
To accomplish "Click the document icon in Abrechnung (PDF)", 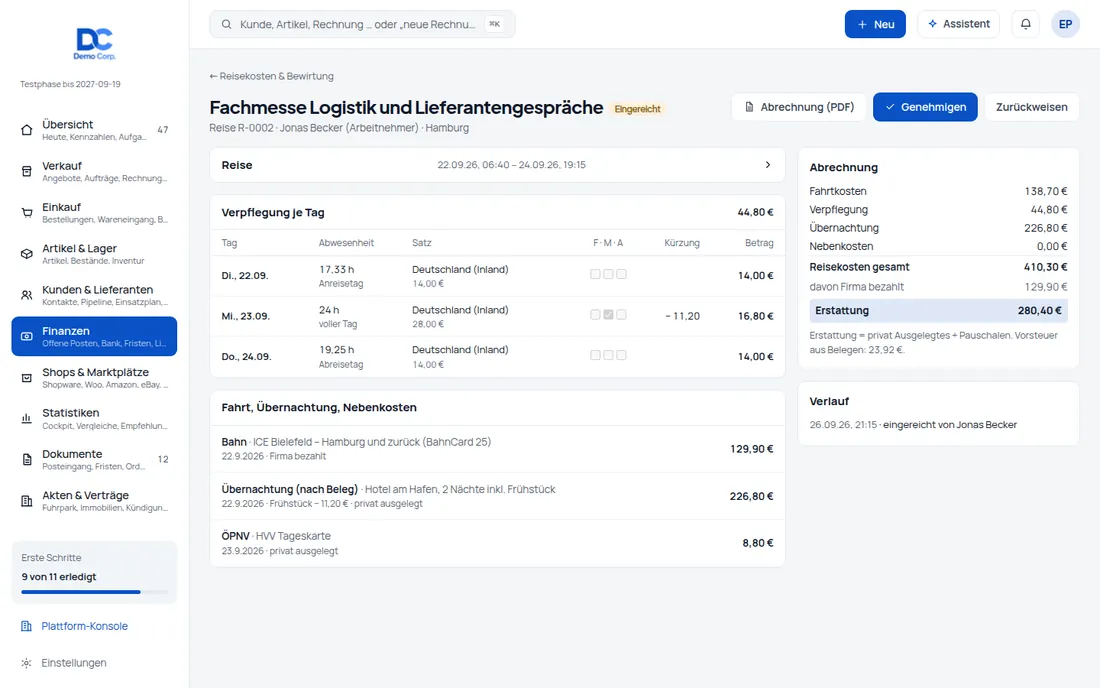I will pyautogui.click(x=749, y=107).
